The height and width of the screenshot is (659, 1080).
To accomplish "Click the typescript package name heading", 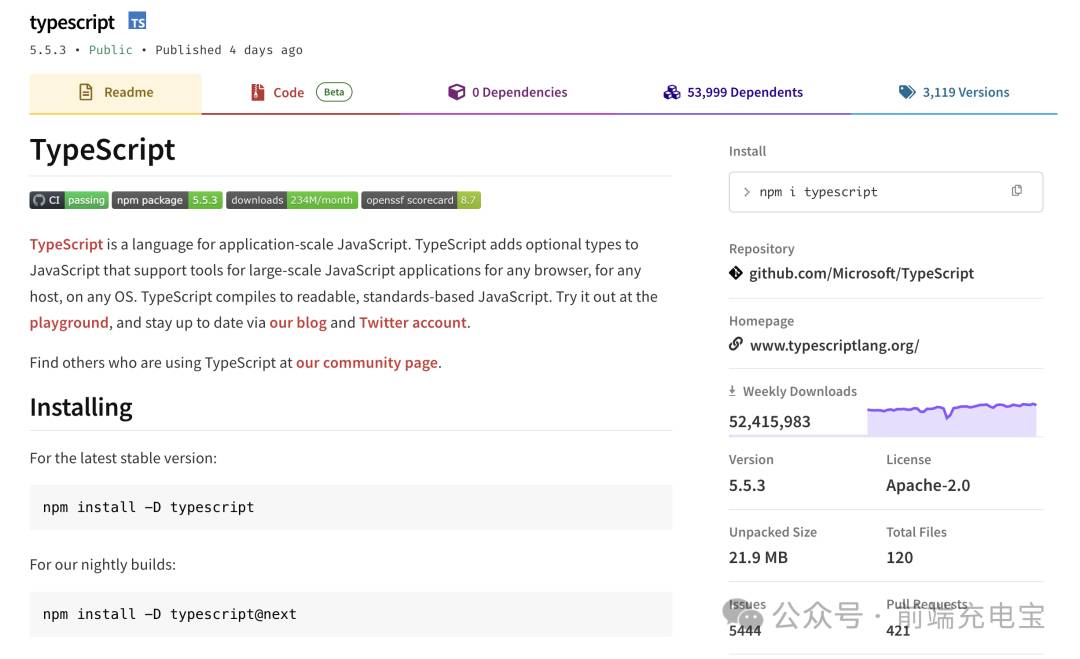I will pos(72,23).
